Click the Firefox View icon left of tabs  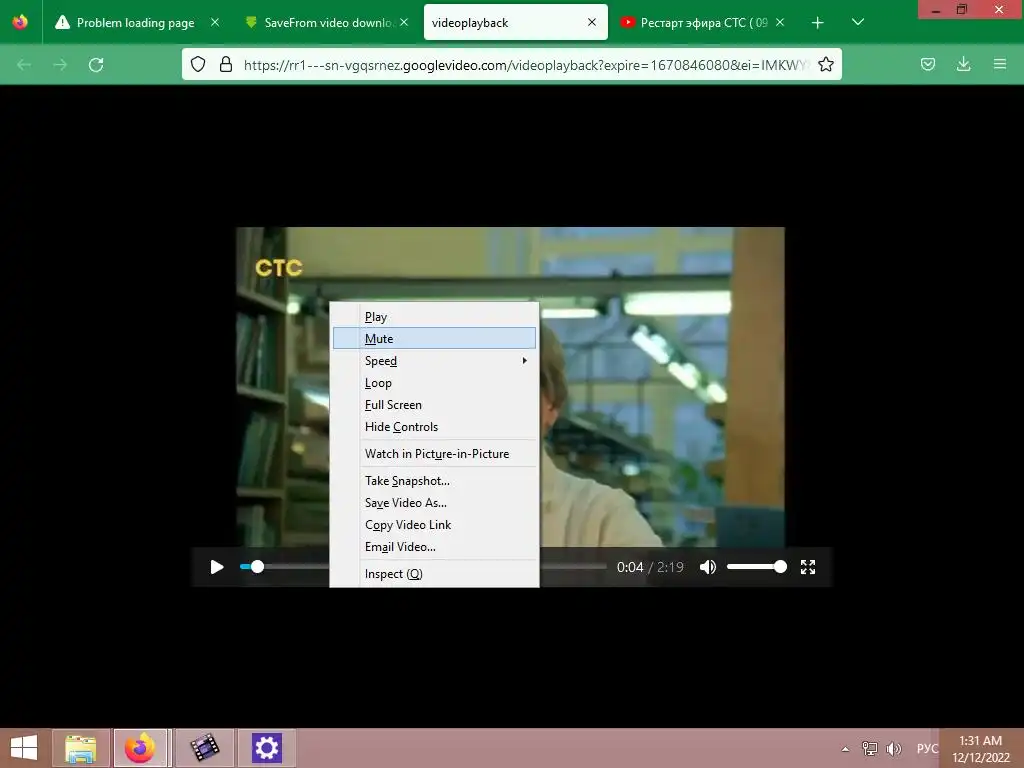[20, 22]
